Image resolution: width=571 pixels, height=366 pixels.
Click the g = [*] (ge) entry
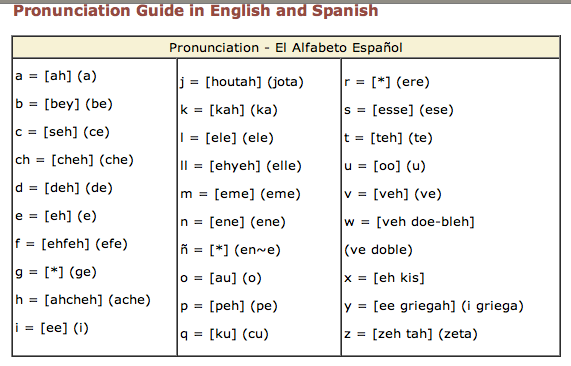click(x=56, y=272)
